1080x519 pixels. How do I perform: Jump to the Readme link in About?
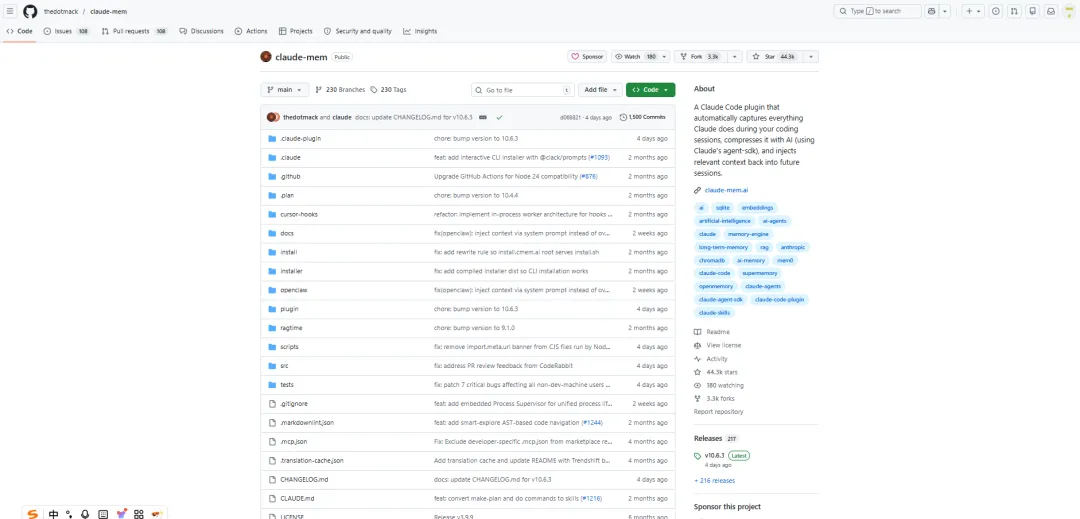718,332
